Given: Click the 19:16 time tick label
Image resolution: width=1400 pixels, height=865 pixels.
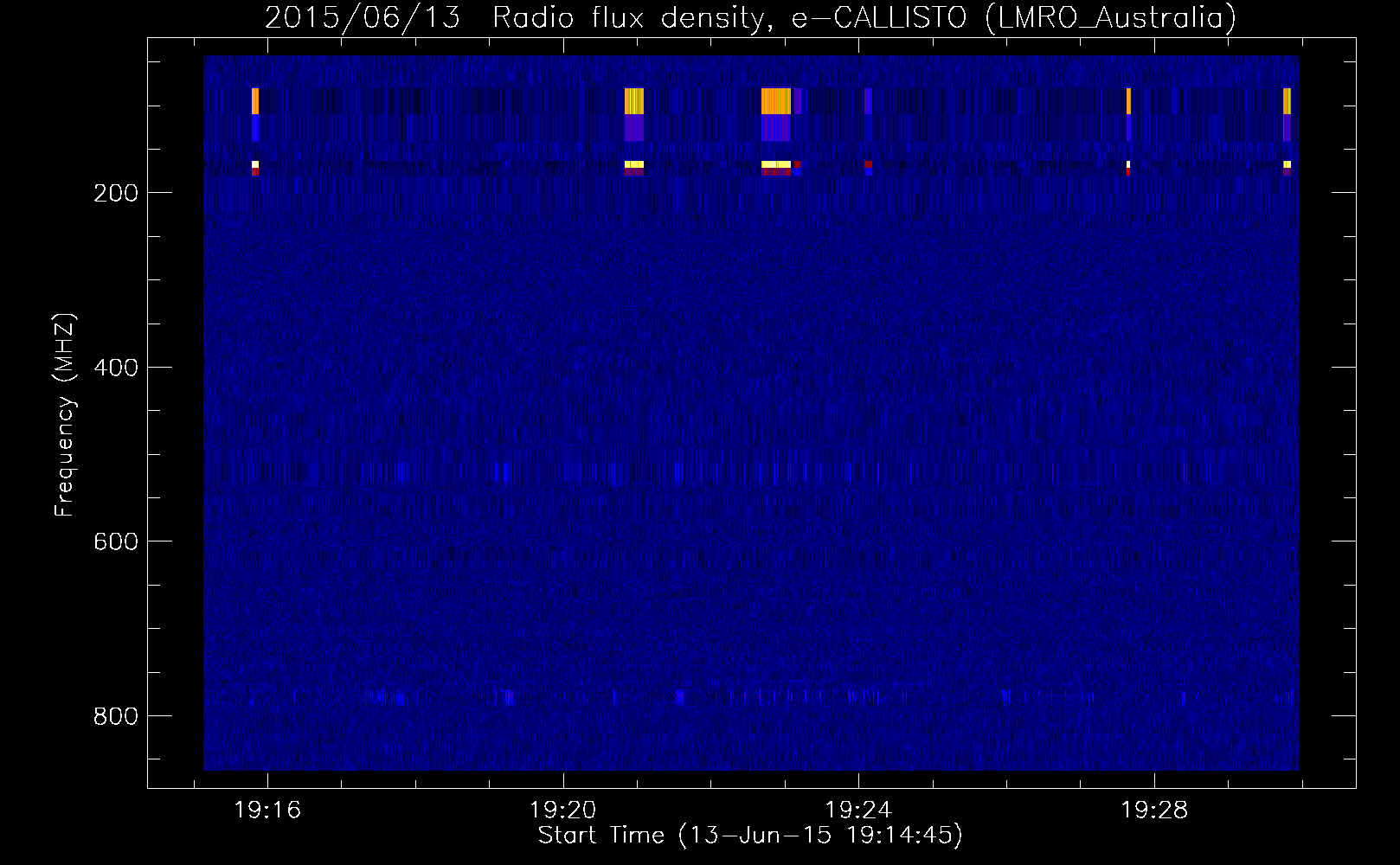Looking at the screenshot, I should coord(267,811).
